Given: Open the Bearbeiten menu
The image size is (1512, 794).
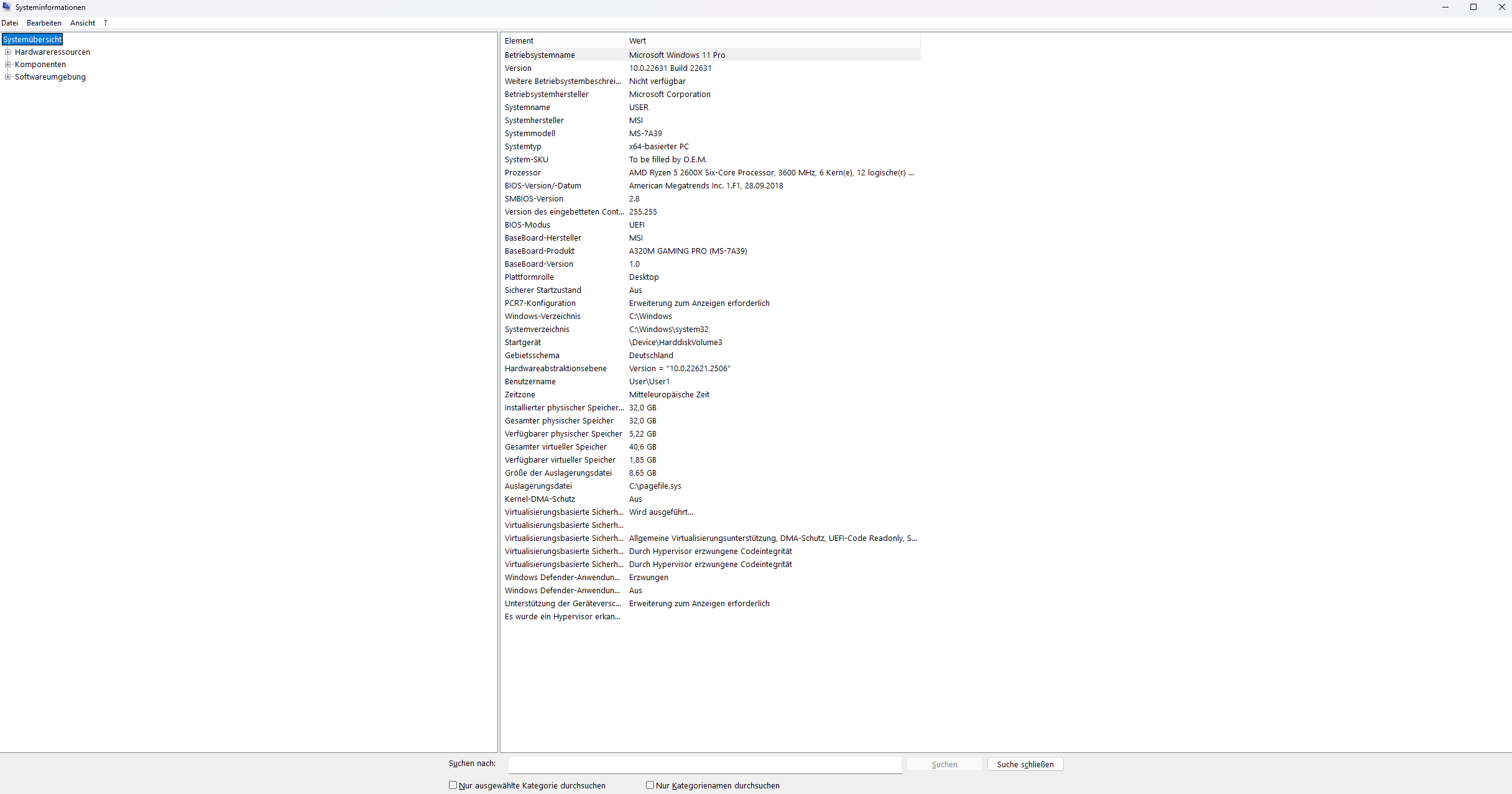Looking at the screenshot, I should click(44, 23).
